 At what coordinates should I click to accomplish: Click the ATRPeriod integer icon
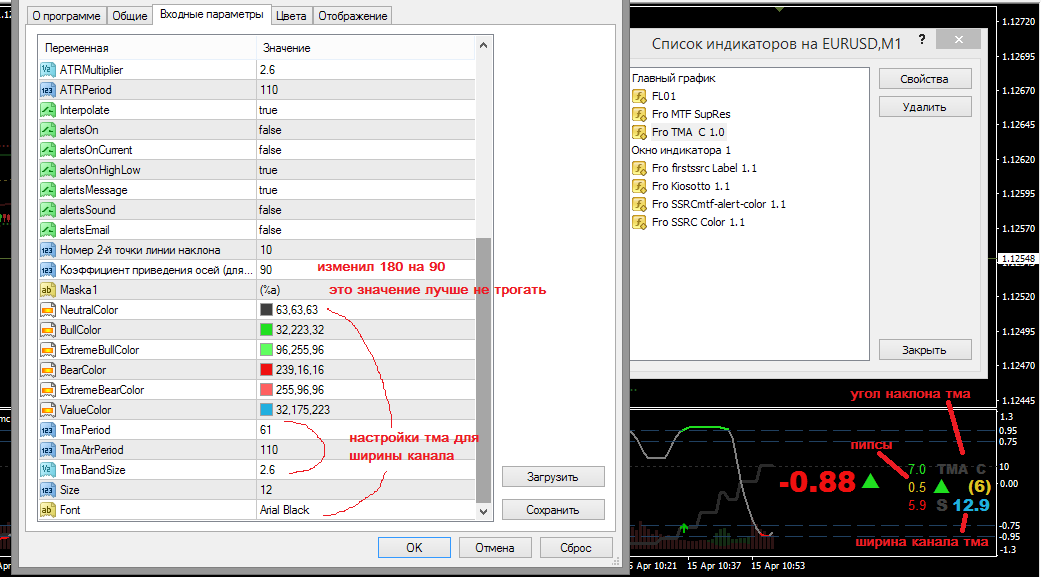coord(47,90)
